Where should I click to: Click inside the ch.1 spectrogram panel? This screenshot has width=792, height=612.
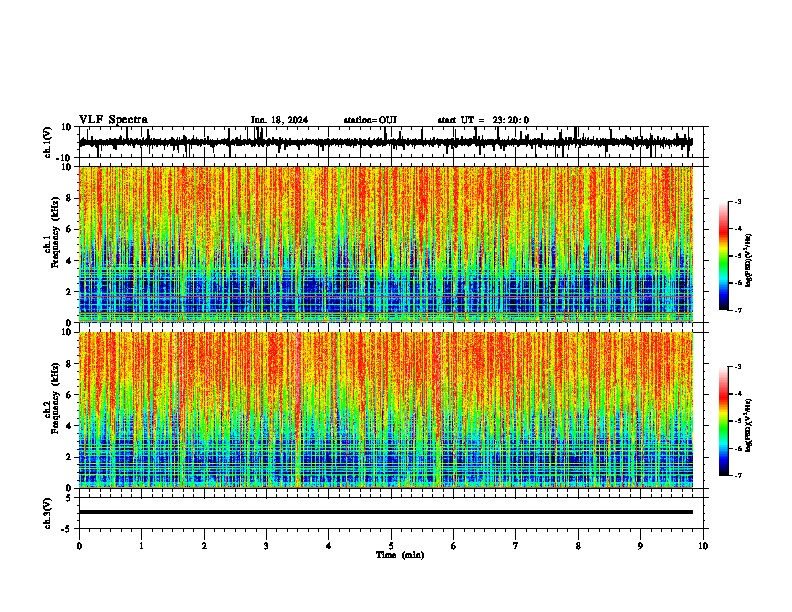(x=386, y=244)
